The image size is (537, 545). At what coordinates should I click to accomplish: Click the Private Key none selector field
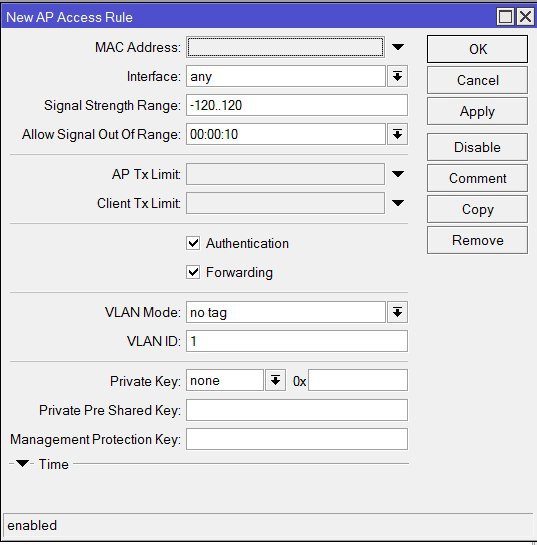click(x=225, y=381)
